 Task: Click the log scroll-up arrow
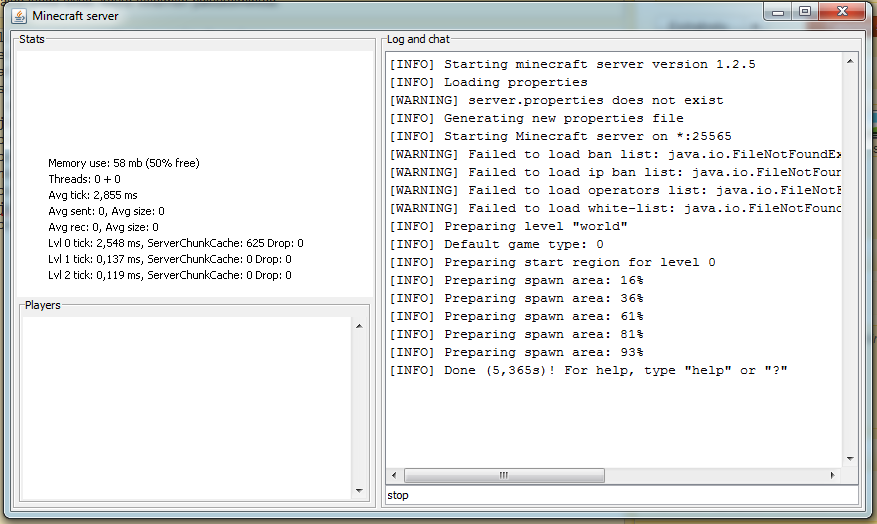point(850,61)
